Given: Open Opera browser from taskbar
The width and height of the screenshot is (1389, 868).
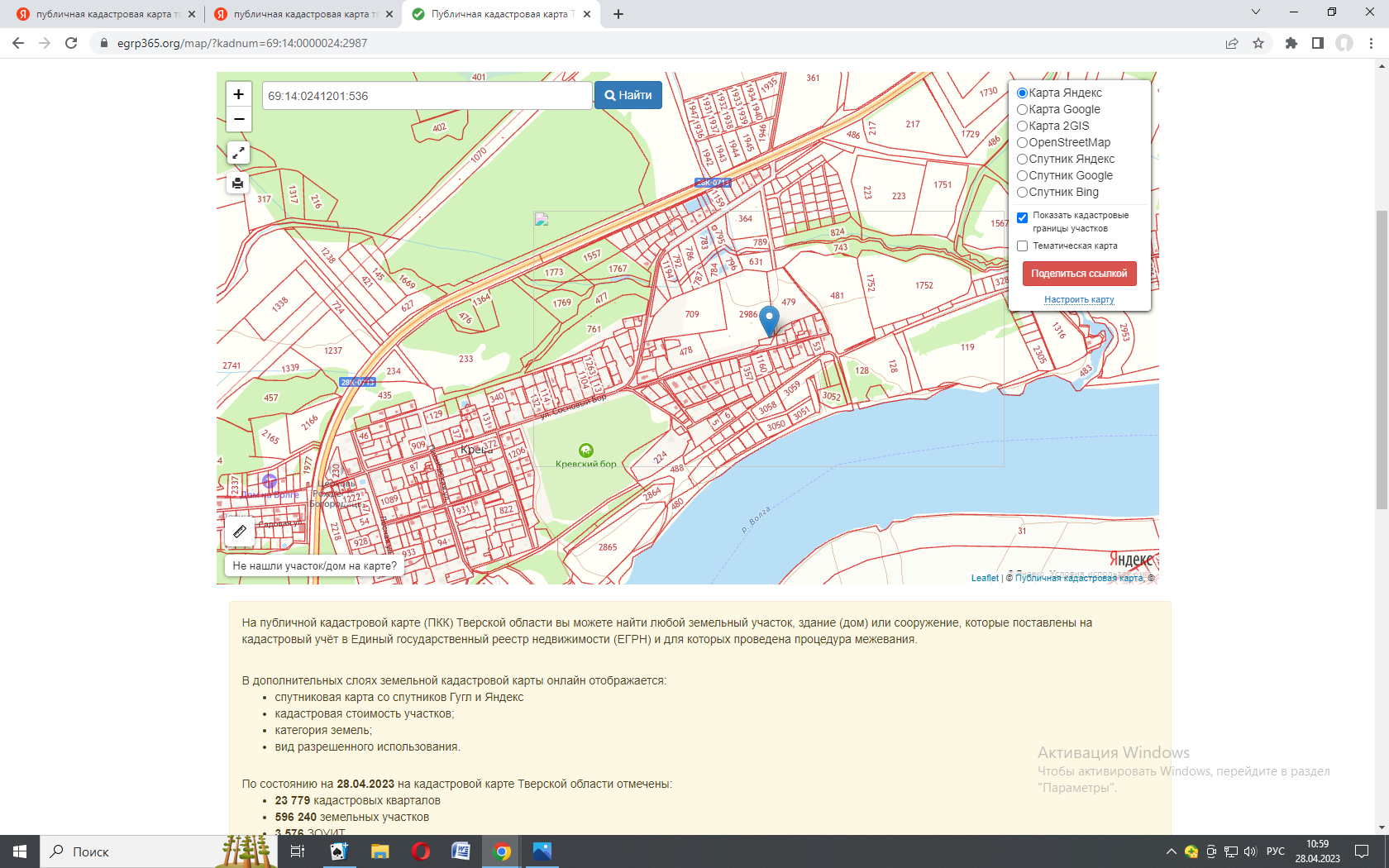Looking at the screenshot, I should pyautogui.click(x=420, y=851).
